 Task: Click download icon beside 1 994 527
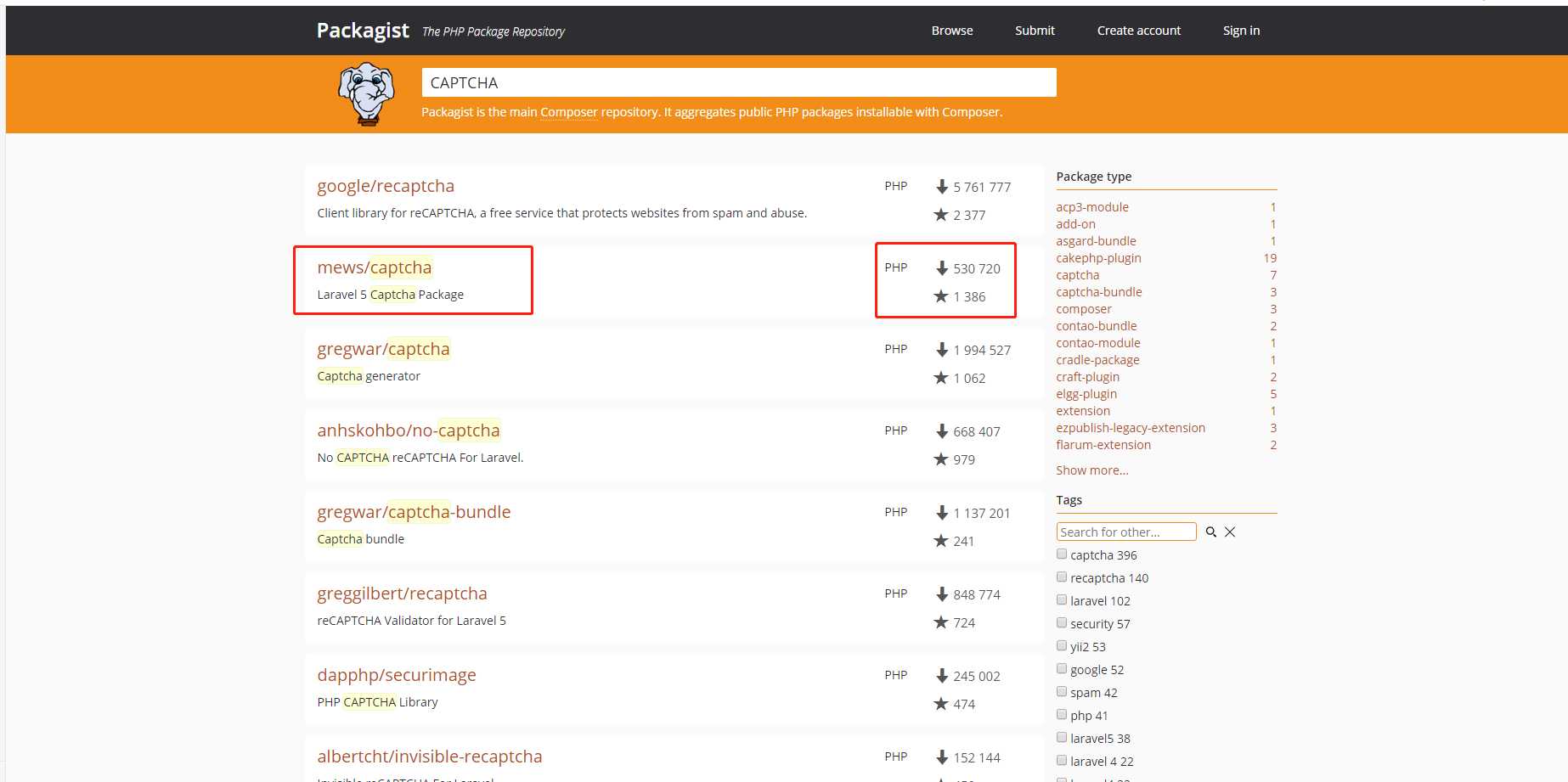tap(942, 350)
